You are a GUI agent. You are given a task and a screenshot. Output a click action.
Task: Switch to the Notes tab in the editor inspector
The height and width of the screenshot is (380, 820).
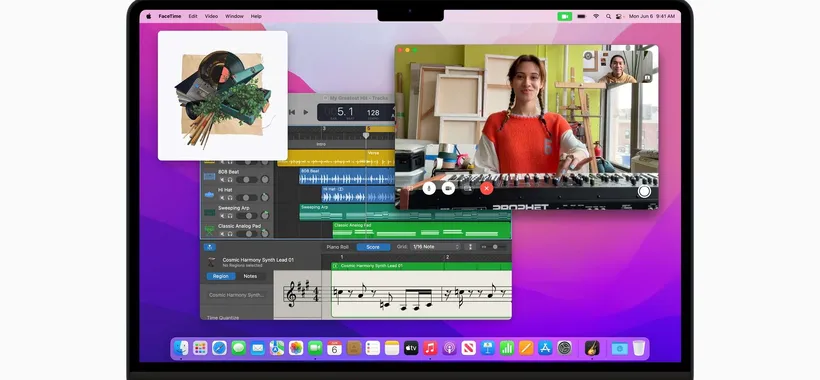tap(250, 276)
